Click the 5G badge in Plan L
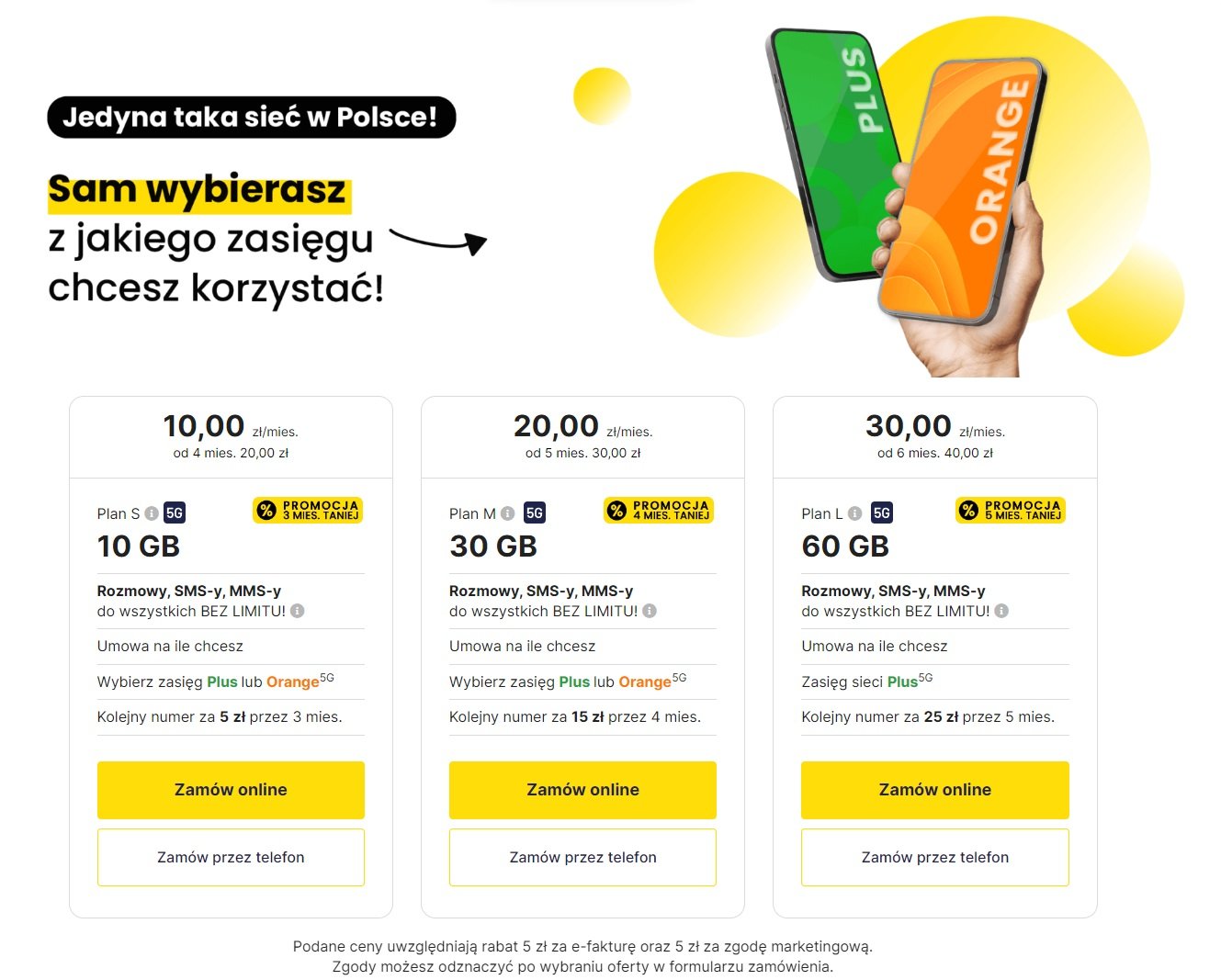This screenshot has width=1221, height=980. pyautogui.click(x=882, y=513)
